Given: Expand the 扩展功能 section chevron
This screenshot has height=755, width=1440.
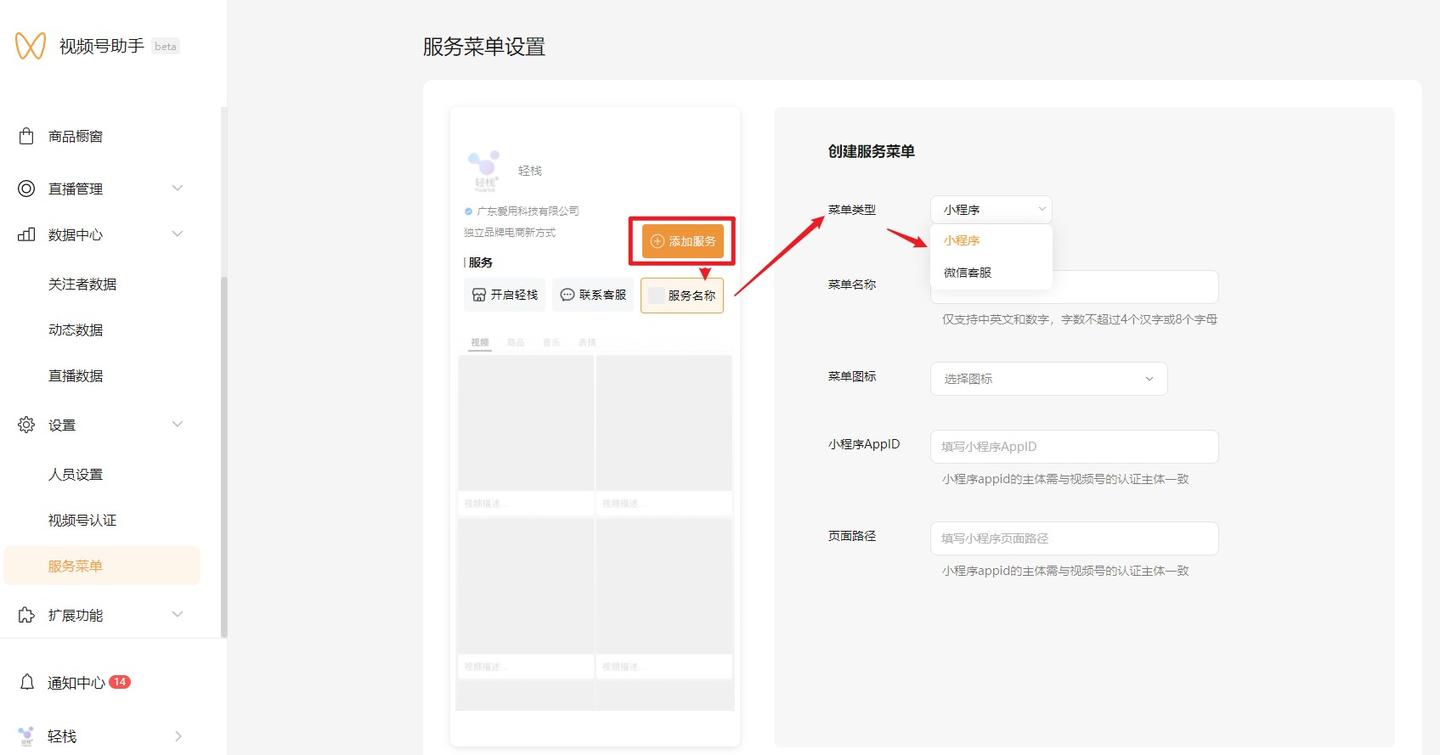Looking at the screenshot, I should coord(178,614).
